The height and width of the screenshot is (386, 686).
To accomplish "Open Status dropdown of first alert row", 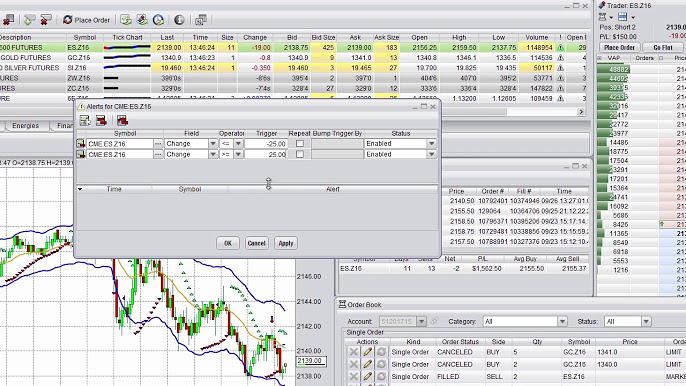I will pos(431,144).
